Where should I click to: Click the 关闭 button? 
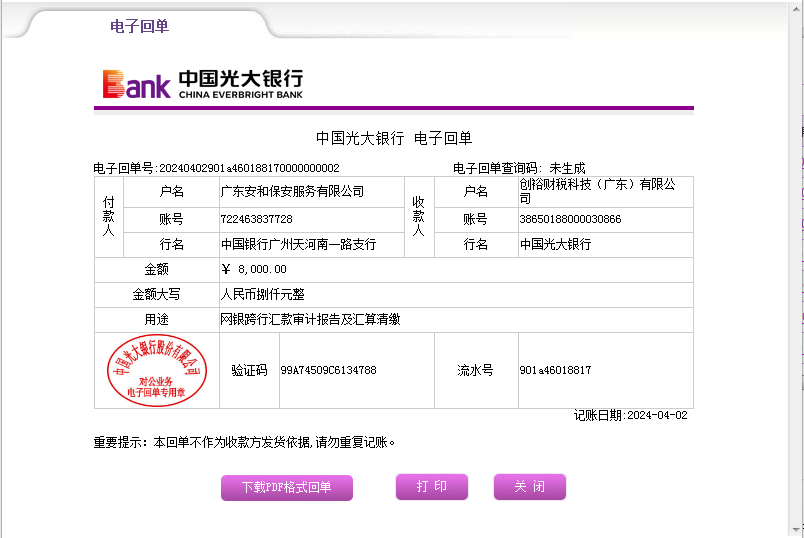tap(530, 486)
